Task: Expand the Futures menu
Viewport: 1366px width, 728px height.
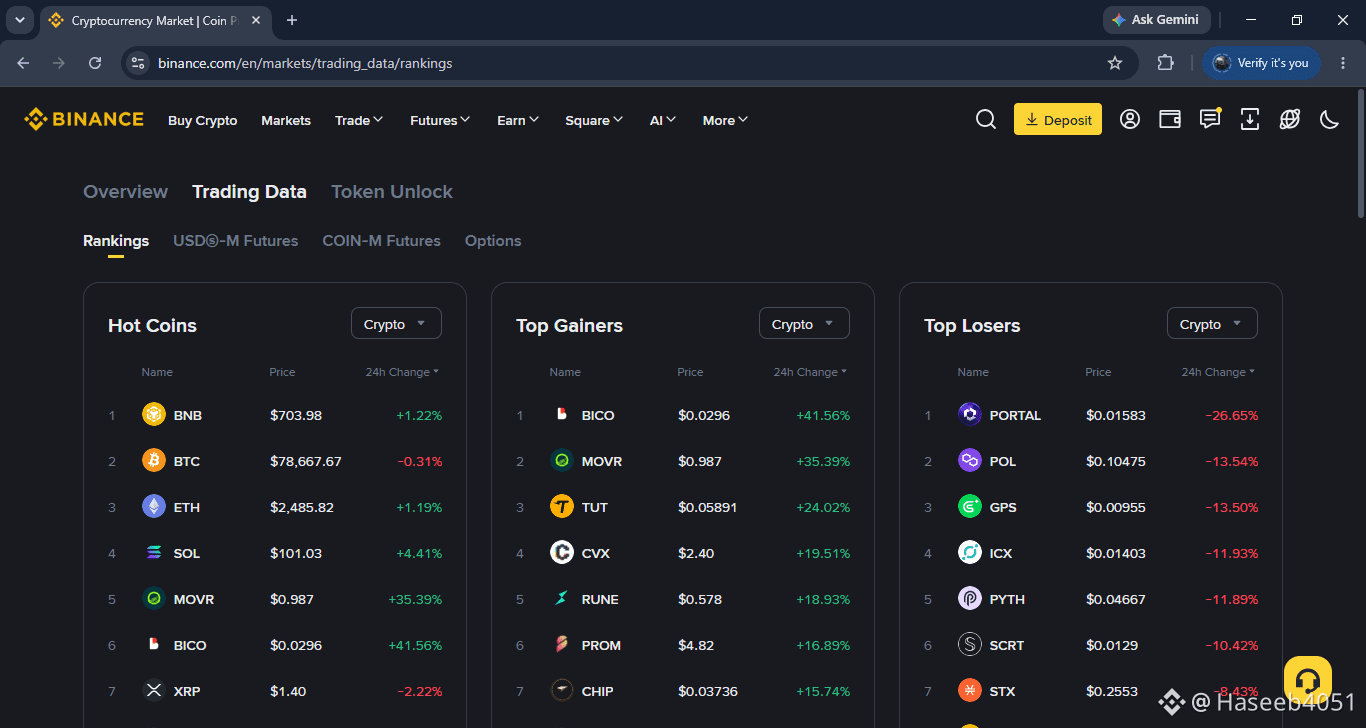Action: (440, 120)
